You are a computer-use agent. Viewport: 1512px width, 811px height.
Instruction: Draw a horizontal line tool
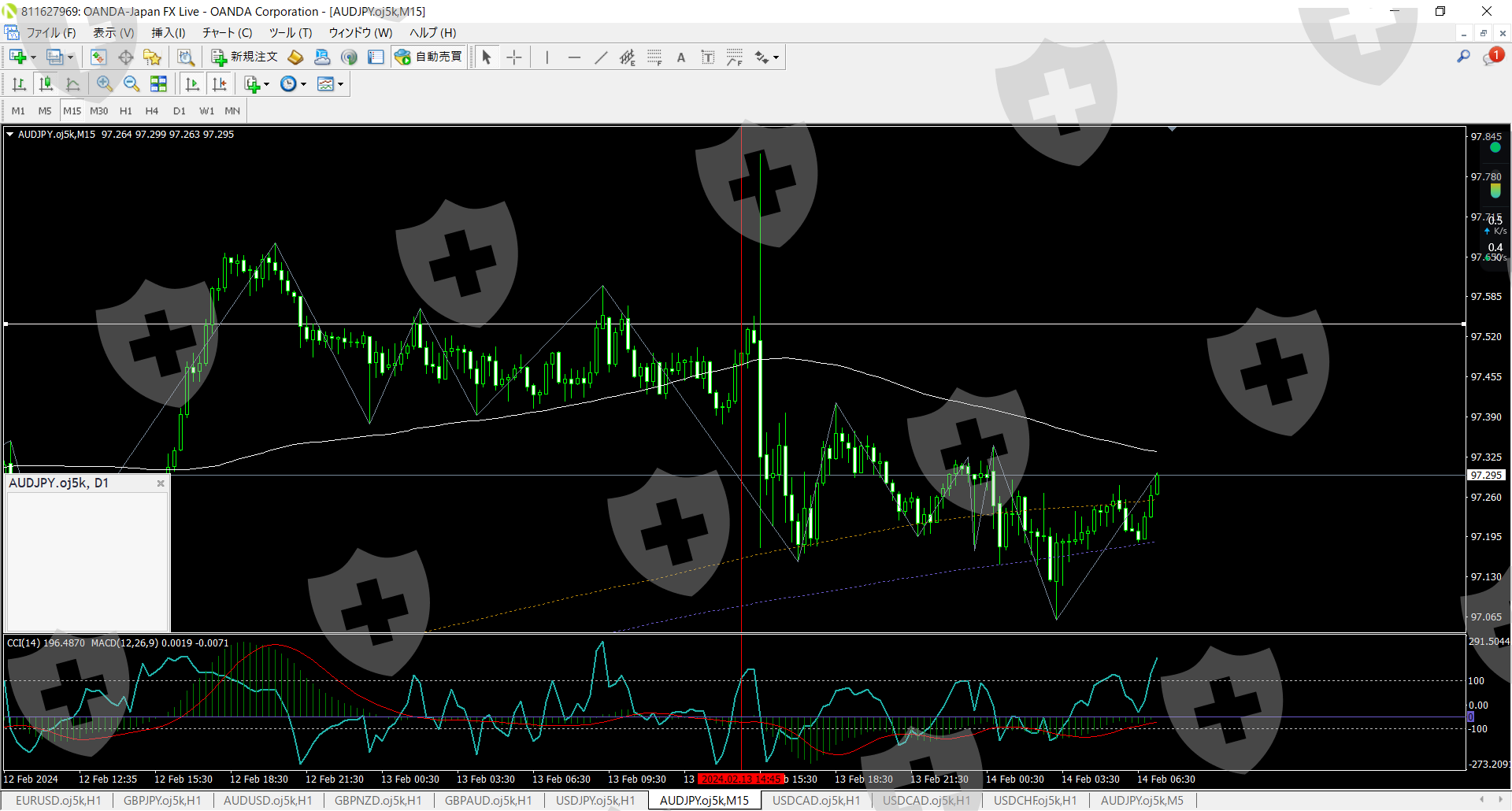[x=574, y=57]
